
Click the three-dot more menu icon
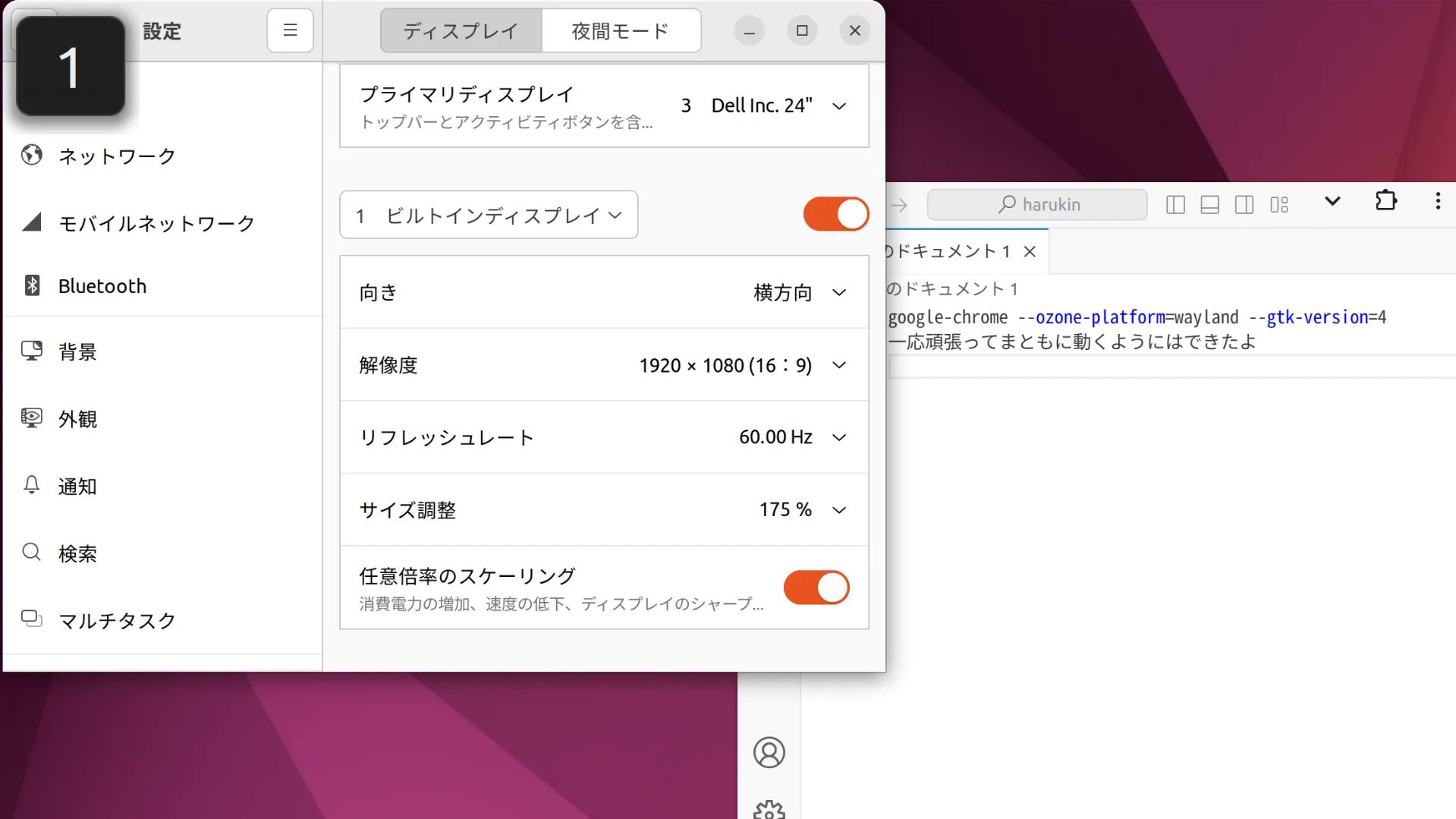(1437, 201)
